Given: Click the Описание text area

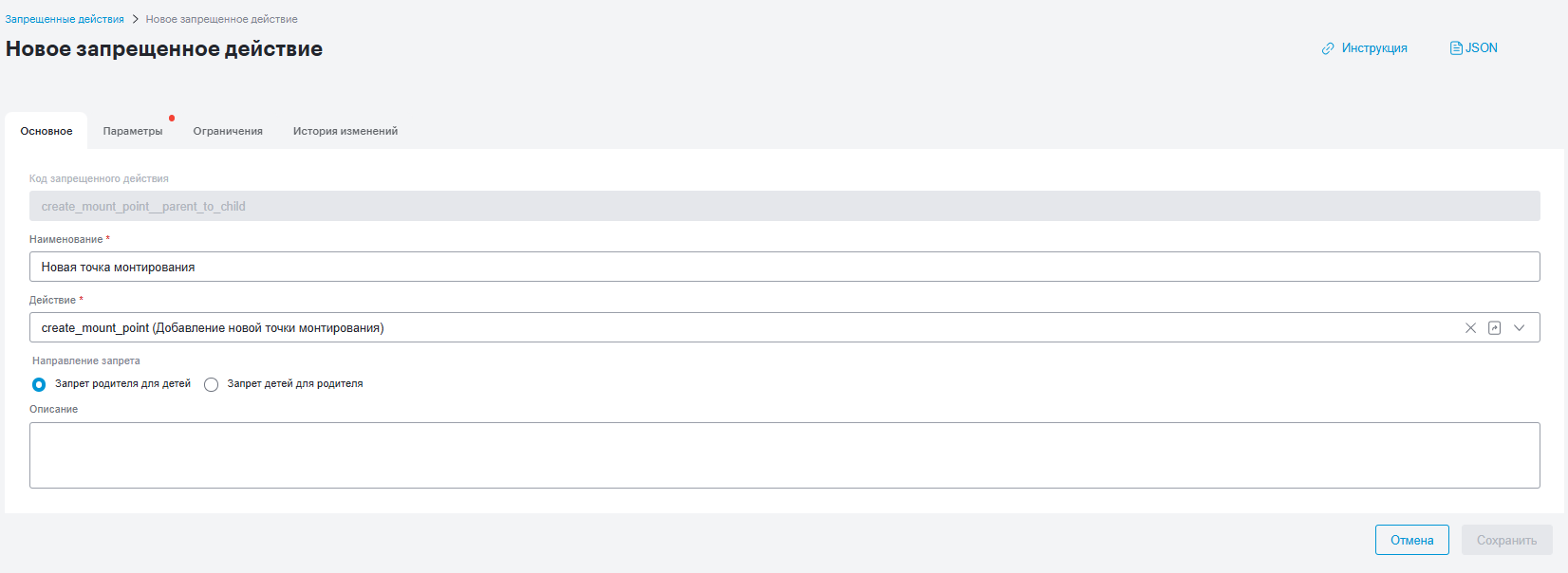Looking at the screenshot, I should [784, 455].
